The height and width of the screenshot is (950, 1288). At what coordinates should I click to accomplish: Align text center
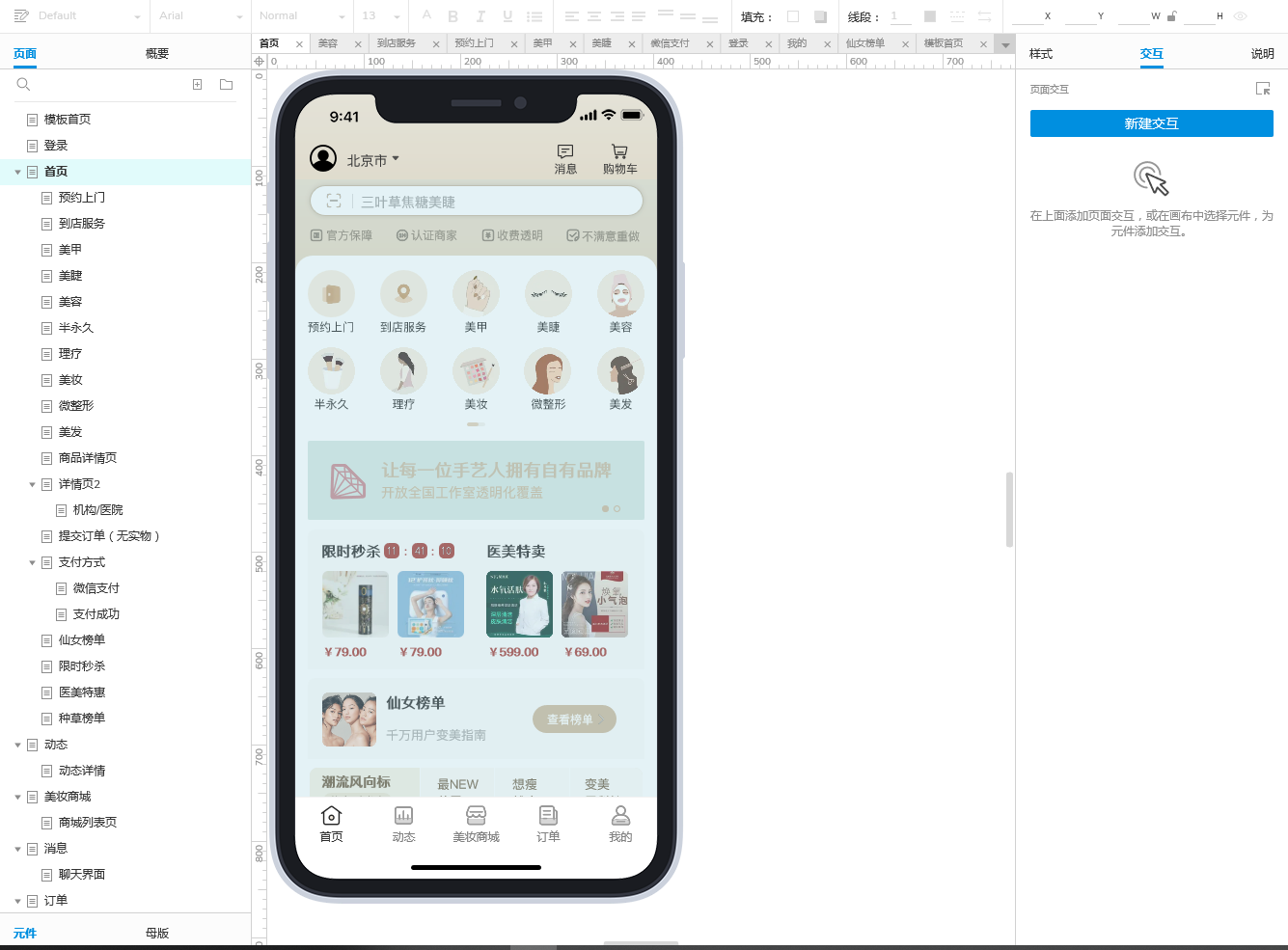[594, 16]
